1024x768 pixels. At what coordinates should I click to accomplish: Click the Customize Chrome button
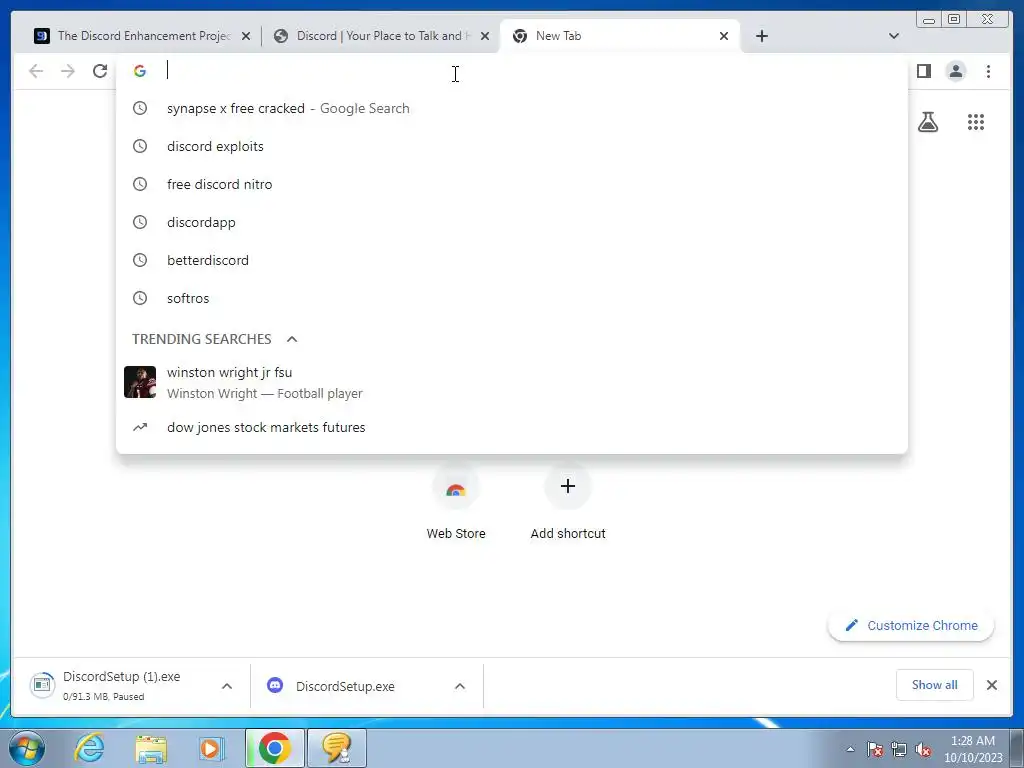coord(911,626)
